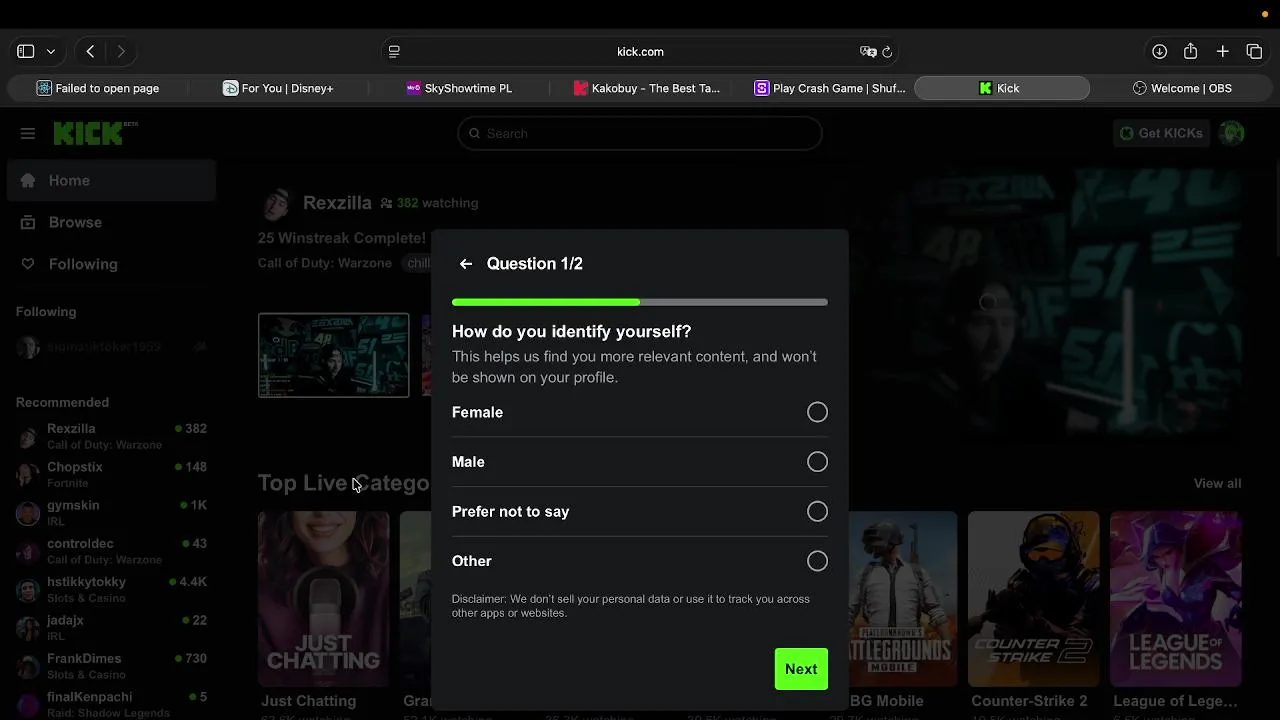
Task: Show Safari downloads
Action: tap(1159, 51)
